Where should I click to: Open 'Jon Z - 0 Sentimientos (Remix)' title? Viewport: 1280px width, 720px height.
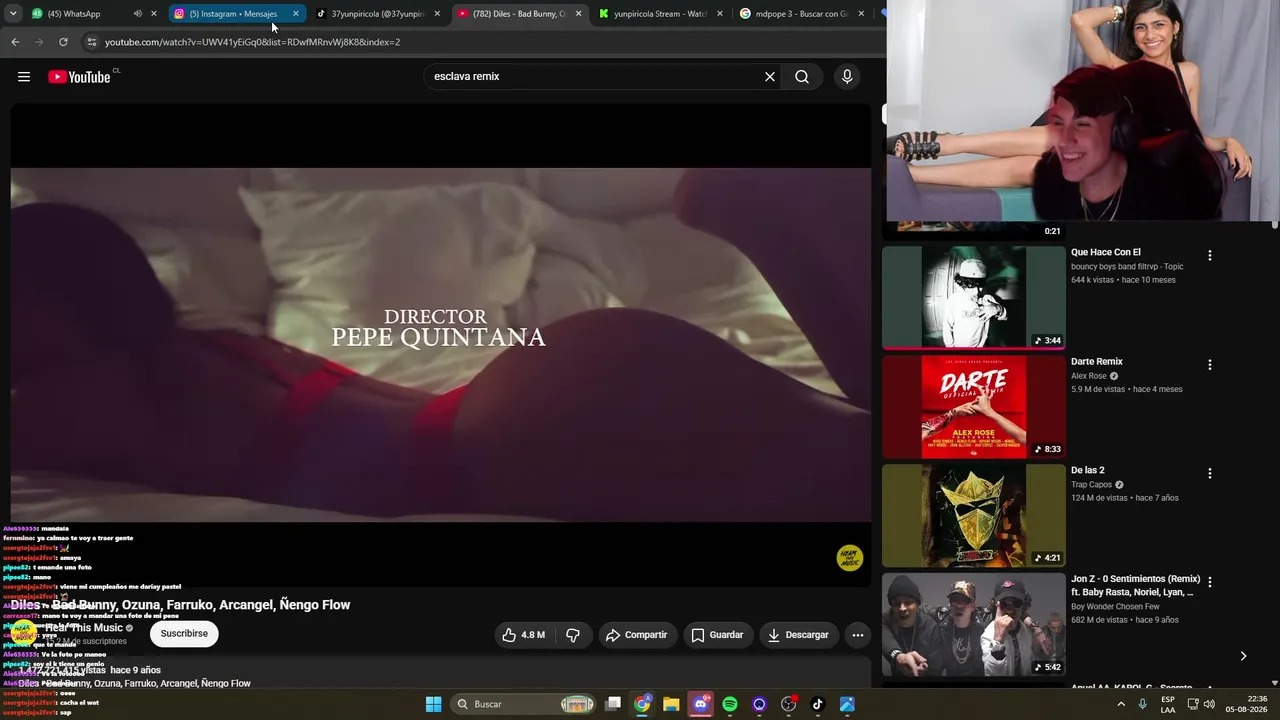1135,585
